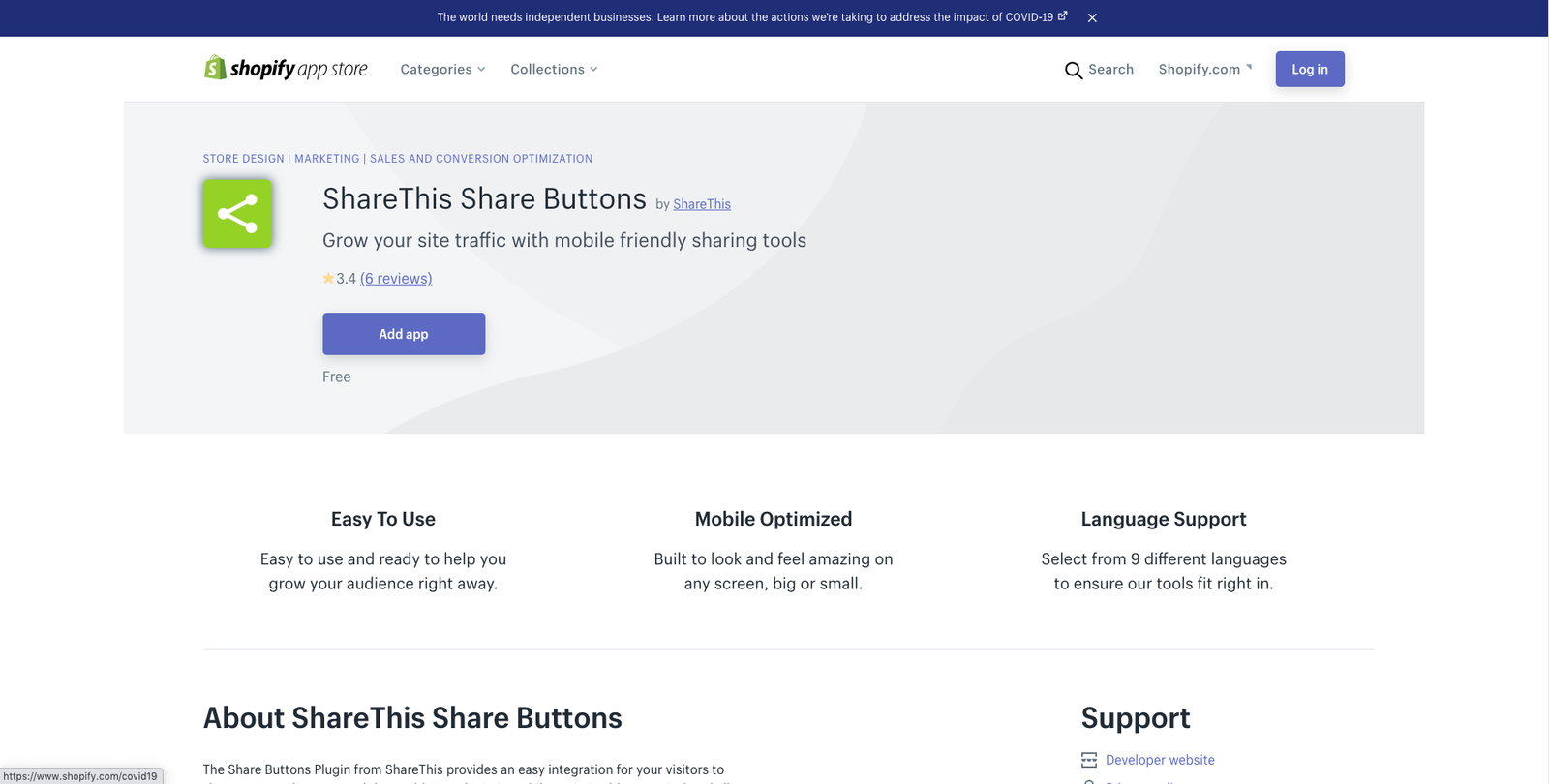Dismiss the COVID-19 banner with the X

point(1092,17)
